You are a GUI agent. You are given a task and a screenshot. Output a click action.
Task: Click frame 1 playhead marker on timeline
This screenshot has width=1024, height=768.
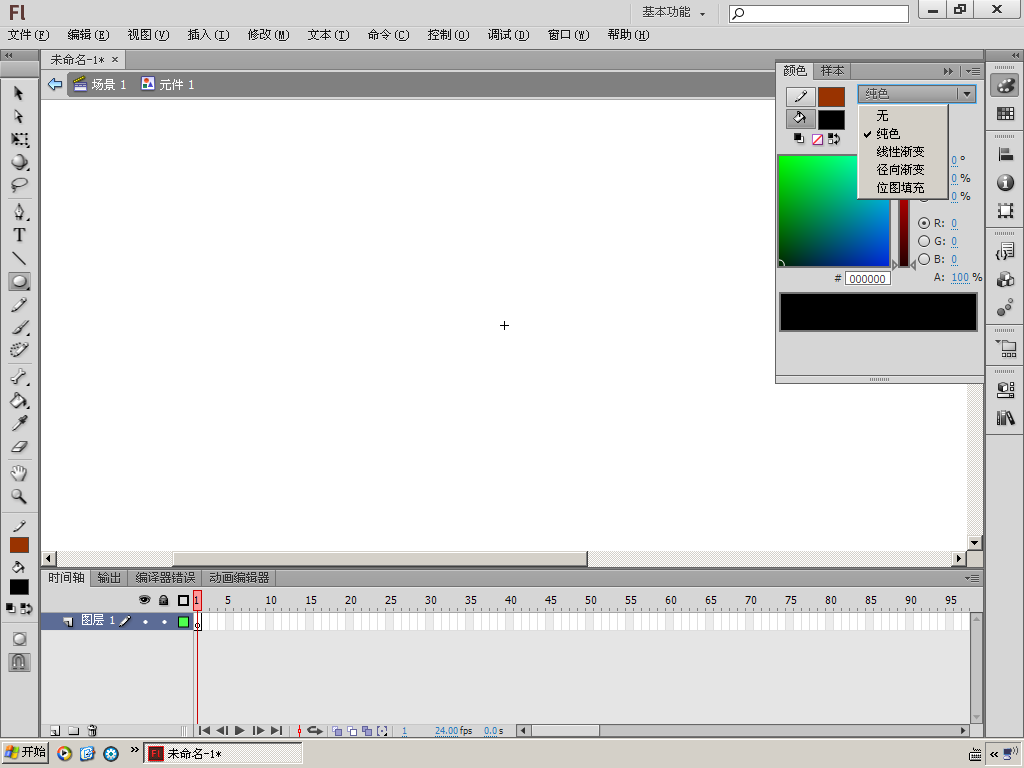pyautogui.click(x=197, y=600)
